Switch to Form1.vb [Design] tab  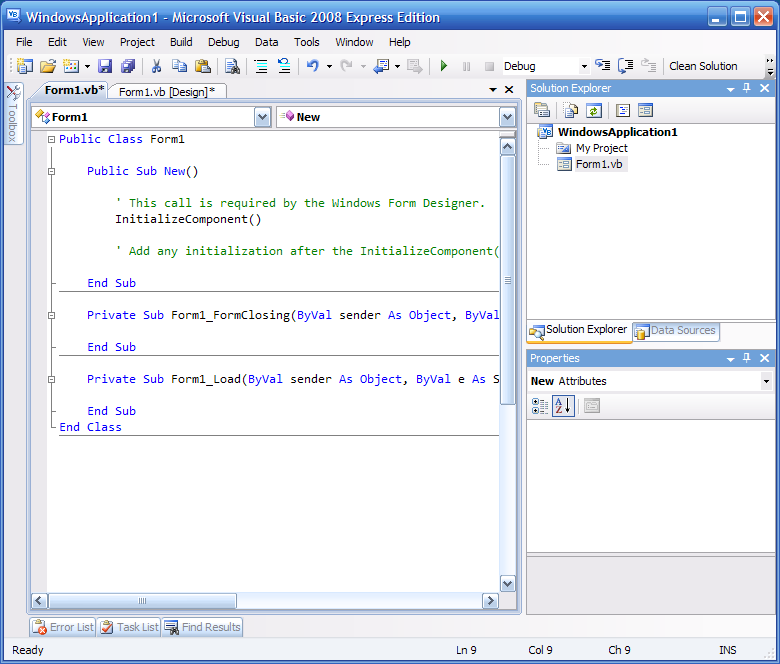[x=167, y=91]
